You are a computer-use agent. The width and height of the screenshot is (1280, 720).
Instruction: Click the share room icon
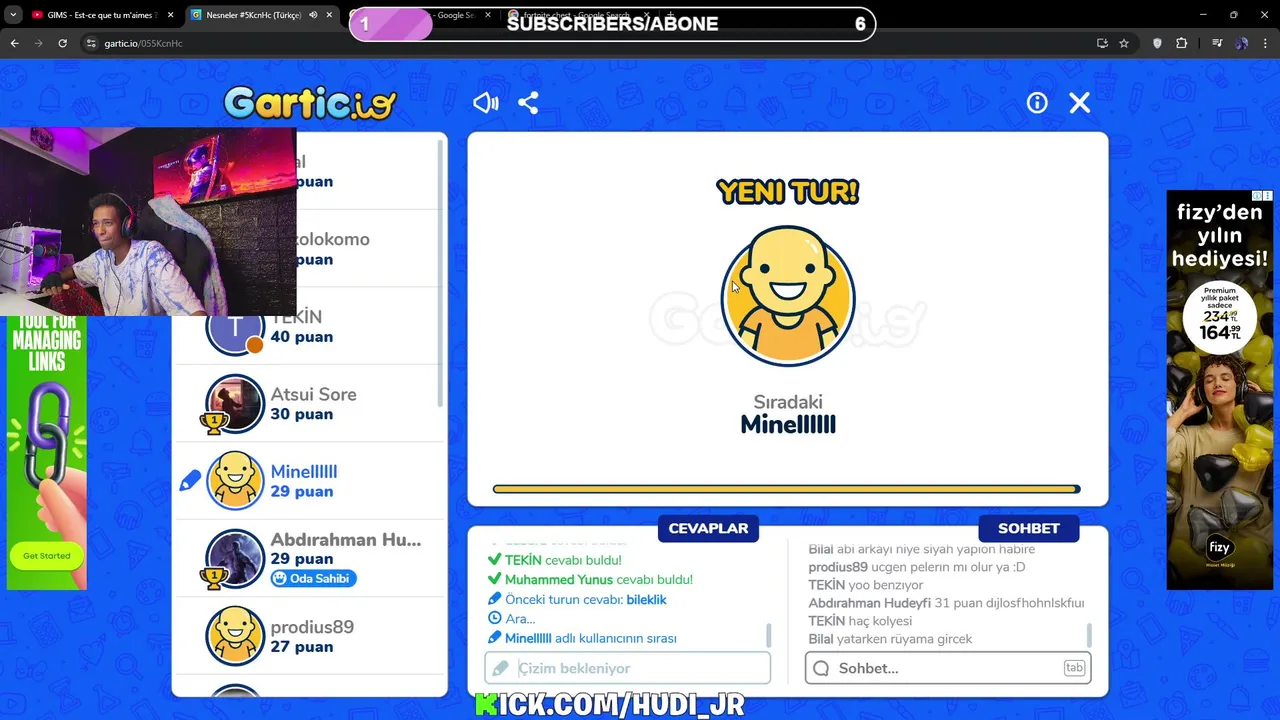pyautogui.click(x=528, y=103)
